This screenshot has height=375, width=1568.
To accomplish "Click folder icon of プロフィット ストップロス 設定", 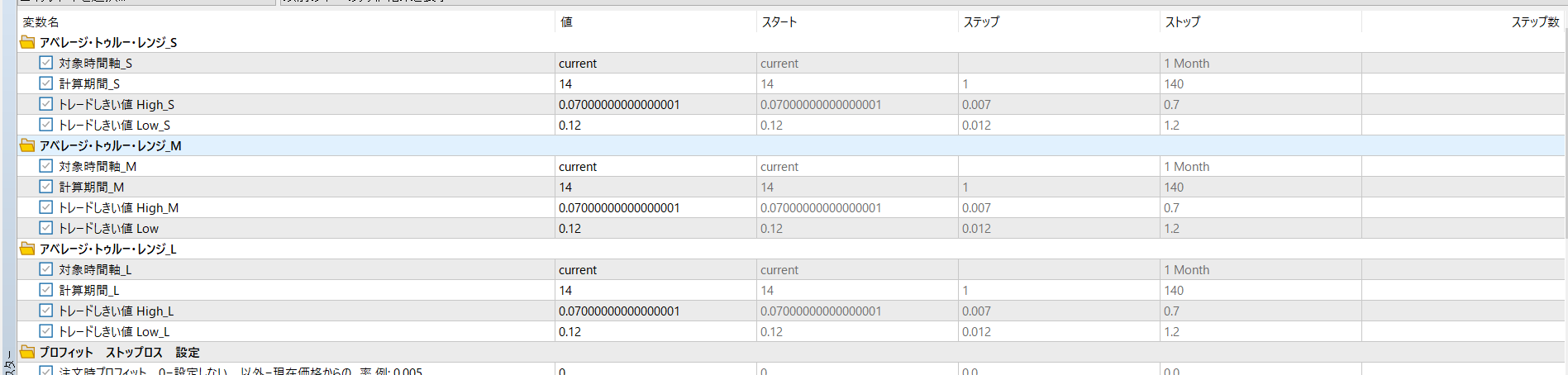I will [27, 352].
